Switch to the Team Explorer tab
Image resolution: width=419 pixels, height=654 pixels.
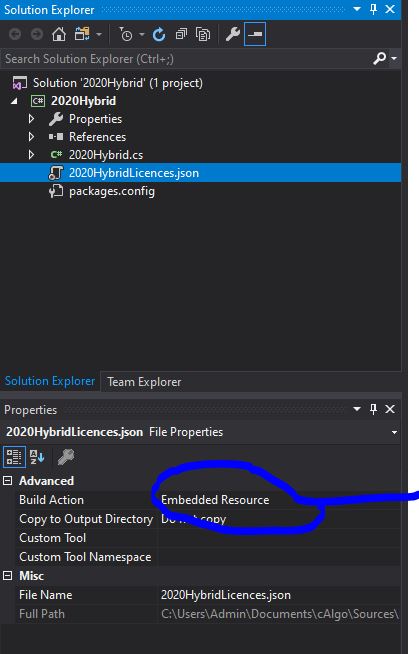point(144,382)
